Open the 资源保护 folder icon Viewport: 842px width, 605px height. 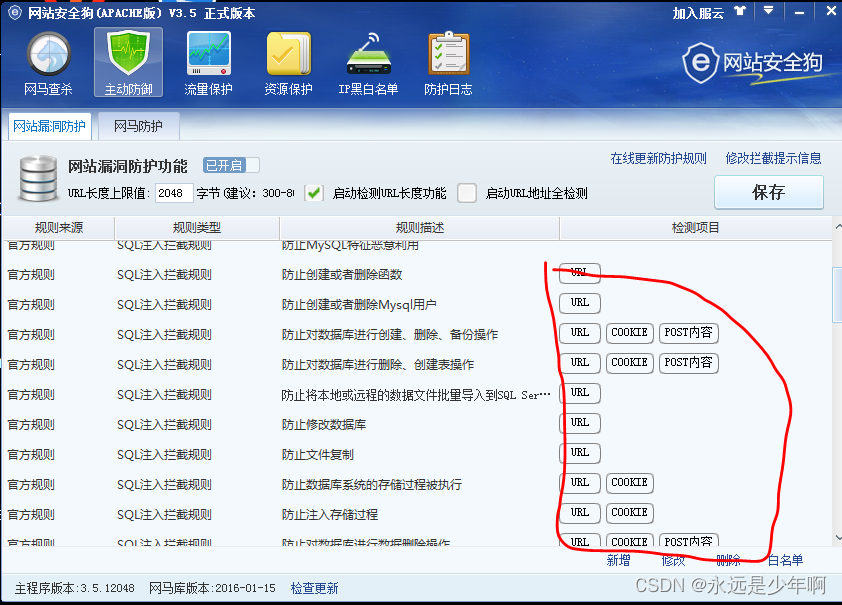(288, 63)
